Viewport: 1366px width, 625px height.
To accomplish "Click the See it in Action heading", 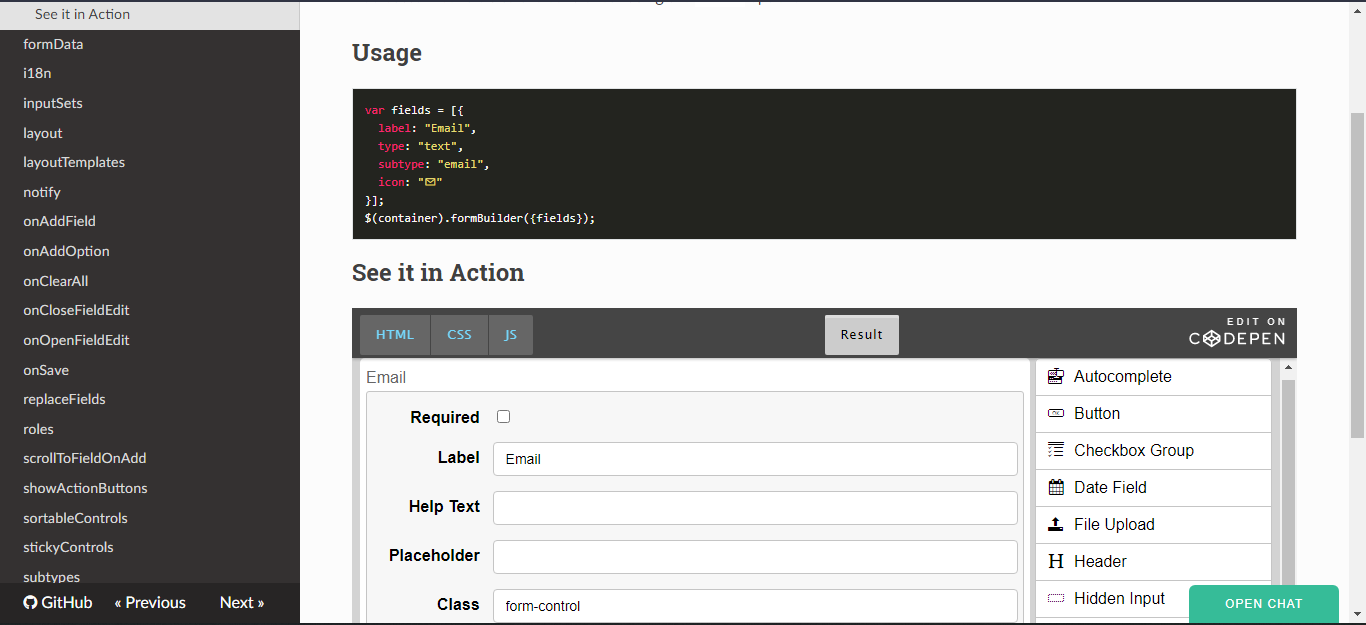I will (438, 273).
